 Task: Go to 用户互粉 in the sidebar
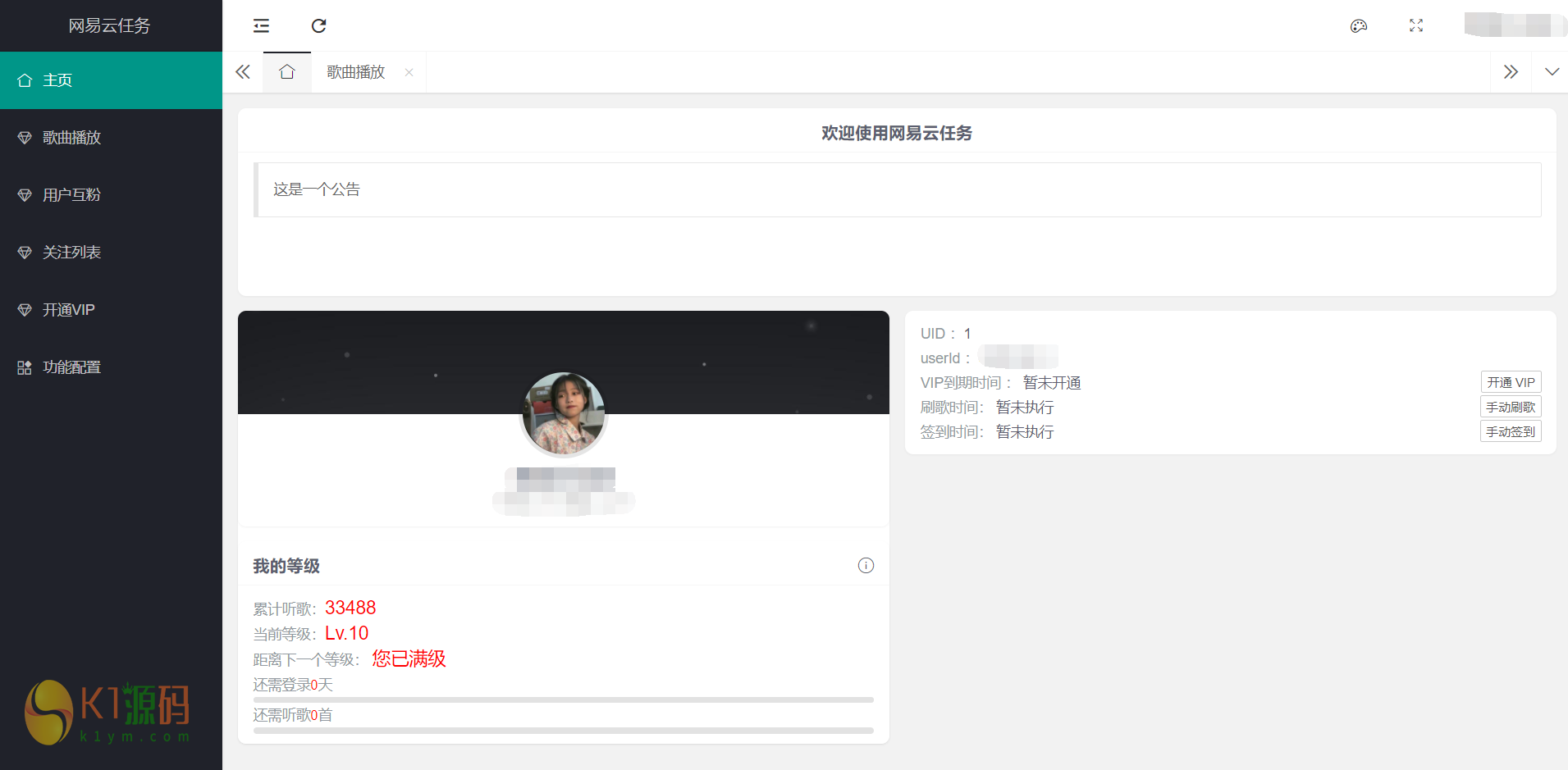(111, 195)
